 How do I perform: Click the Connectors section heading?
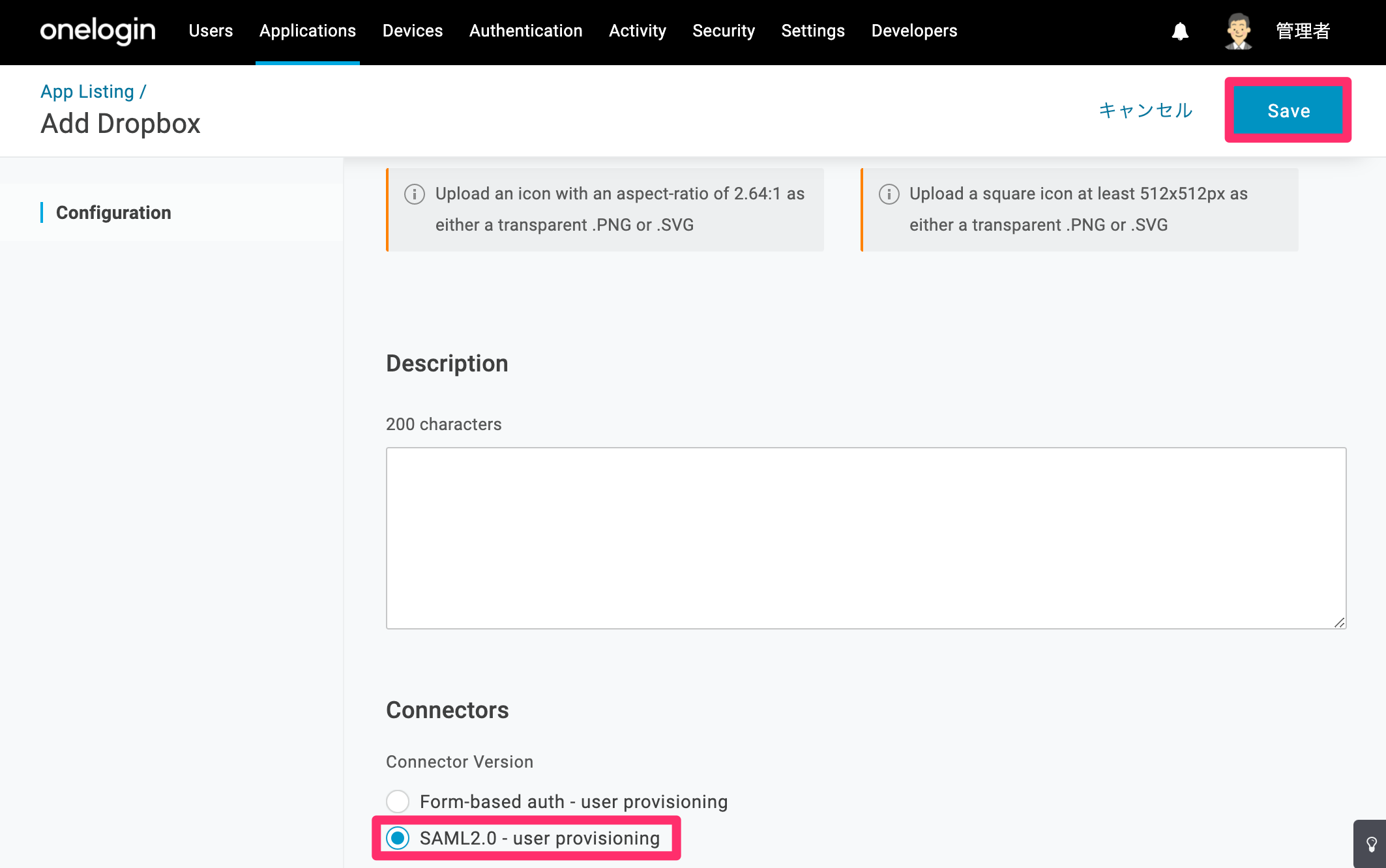(x=447, y=710)
